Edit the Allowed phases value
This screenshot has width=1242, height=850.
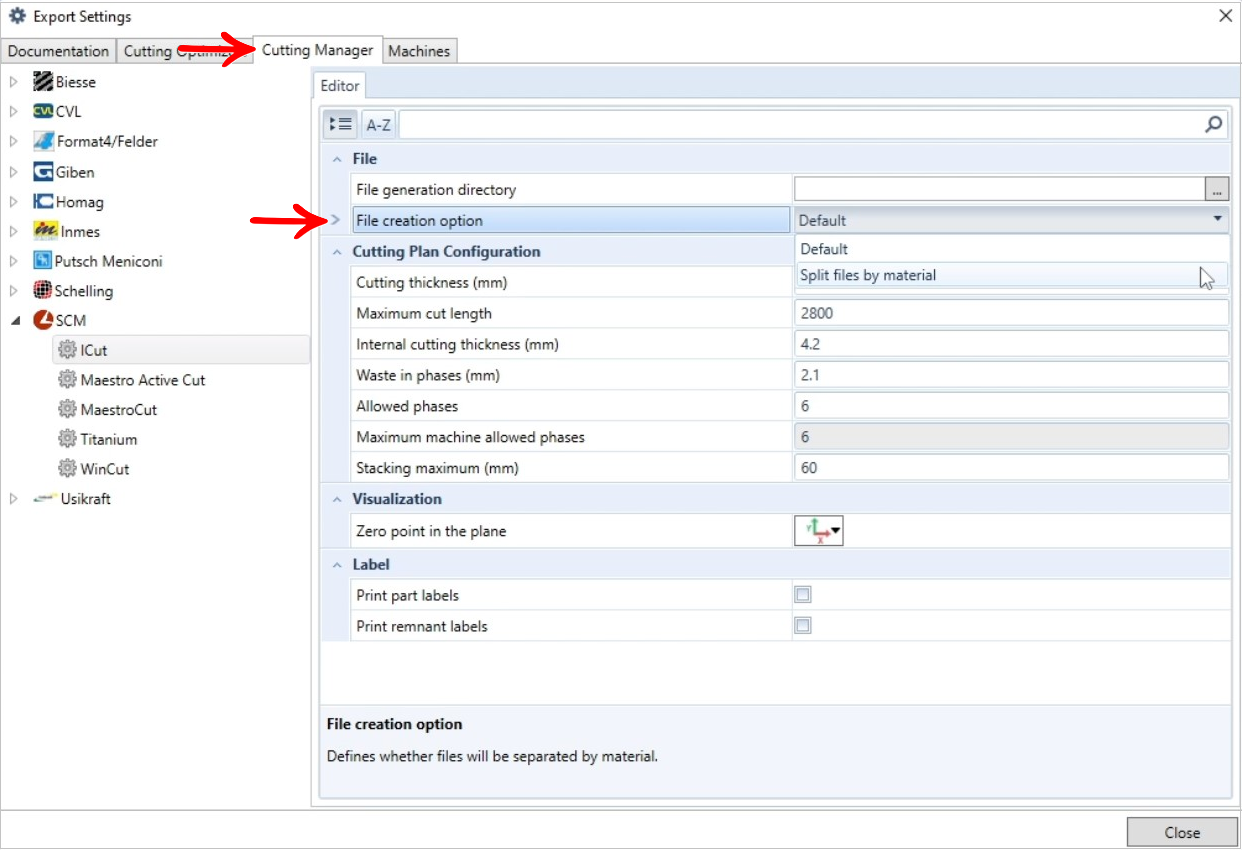(1011, 406)
